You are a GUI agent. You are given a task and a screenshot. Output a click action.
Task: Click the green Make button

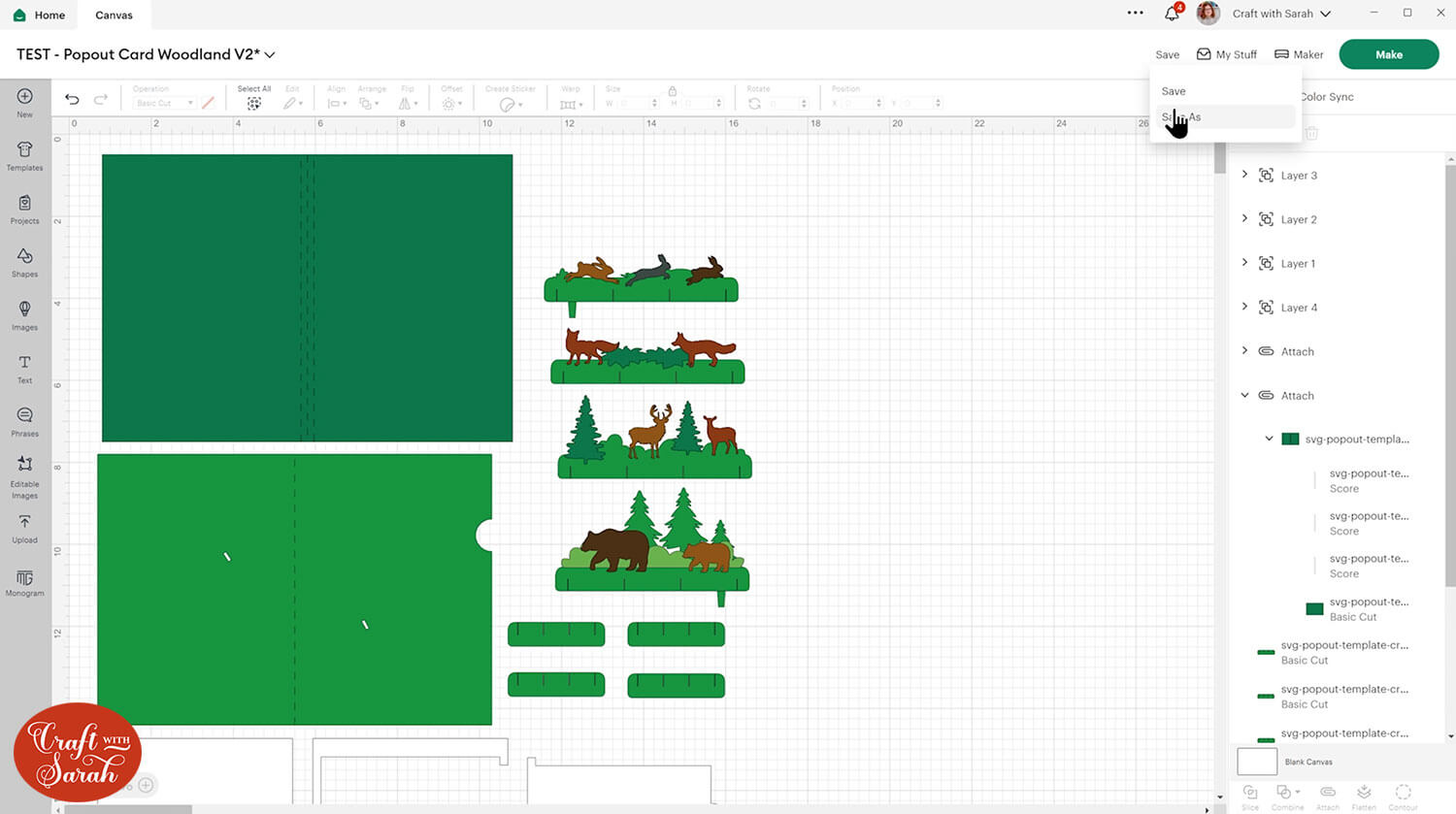tap(1388, 54)
